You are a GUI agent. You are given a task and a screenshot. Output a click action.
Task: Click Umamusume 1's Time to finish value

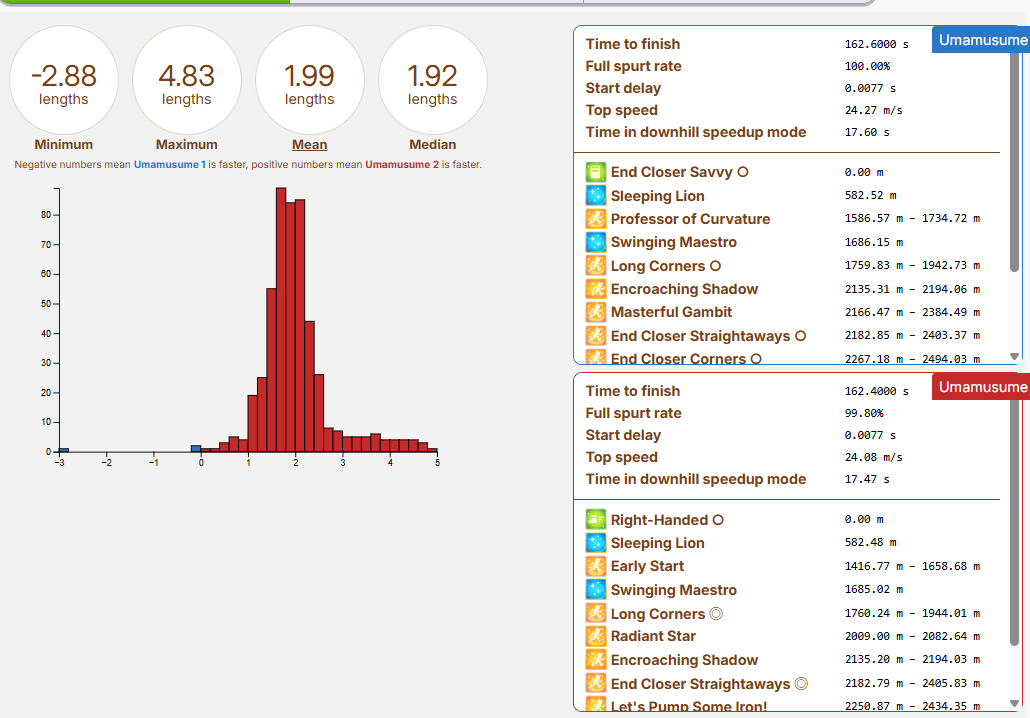pyautogui.click(x=876, y=44)
